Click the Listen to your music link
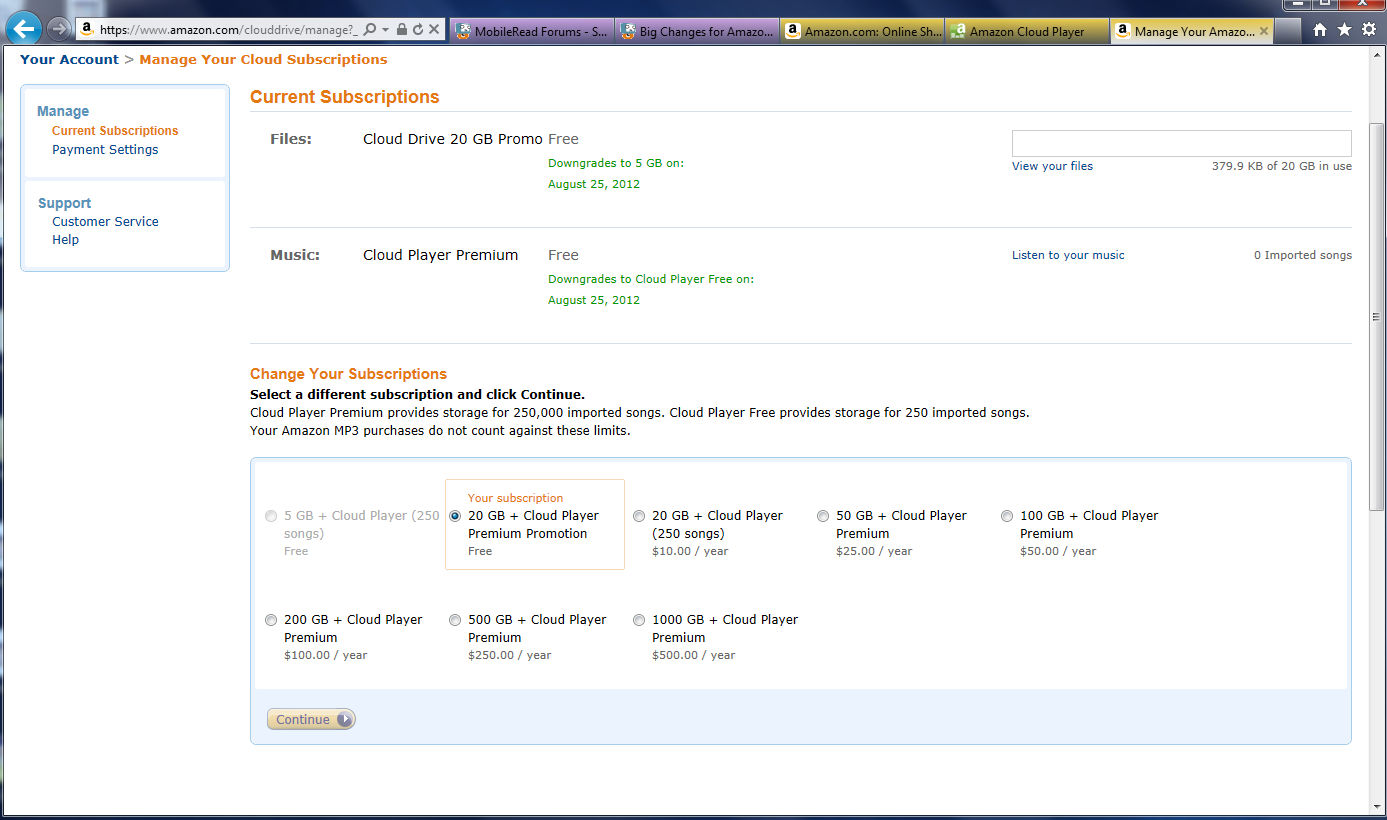Image resolution: width=1387 pixels, height=820 pixels. click(x=1068, y=255)
